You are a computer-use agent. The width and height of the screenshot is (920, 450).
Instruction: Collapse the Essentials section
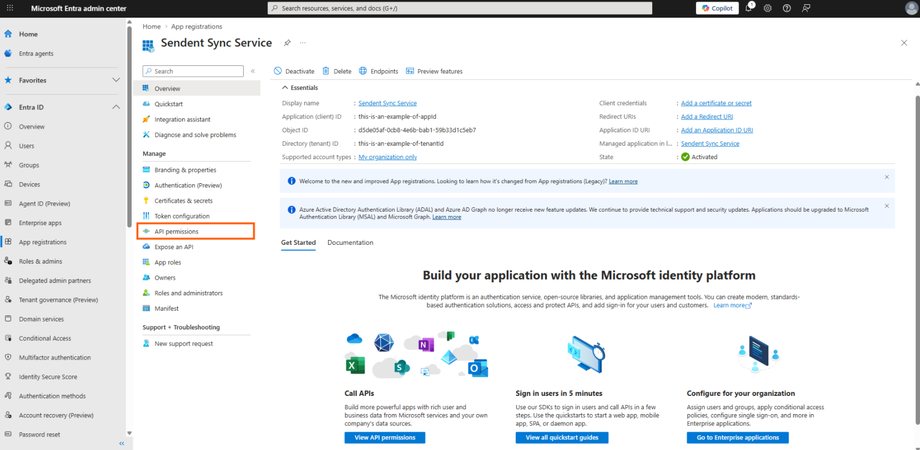(285, 88)
